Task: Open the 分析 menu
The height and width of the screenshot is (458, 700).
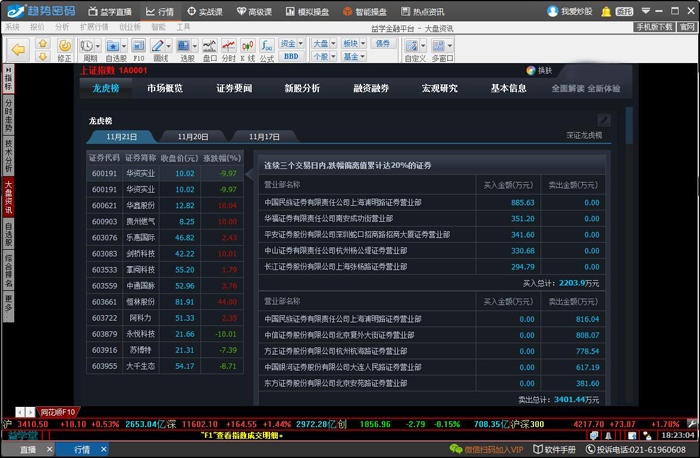Action: (62, 27)
